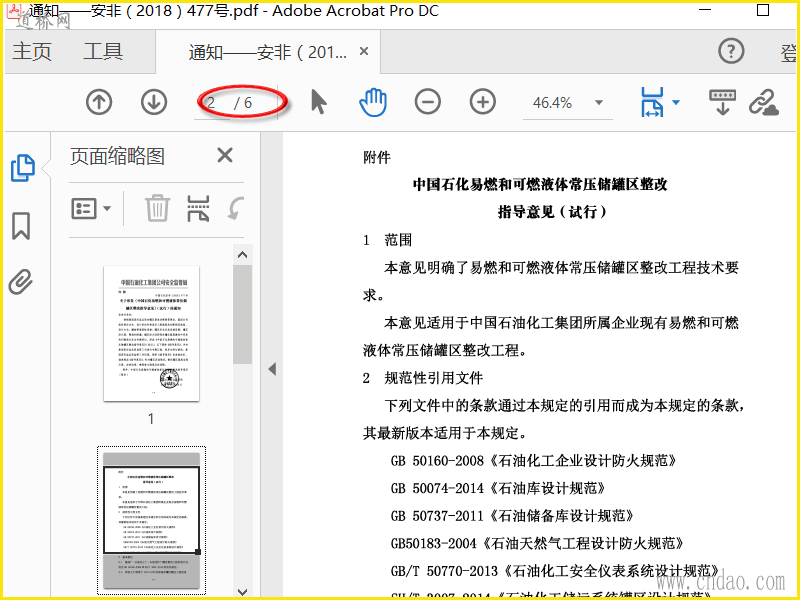Click the share link cloud icon
This screenshot has width=800, height=600.
point(764,102)
